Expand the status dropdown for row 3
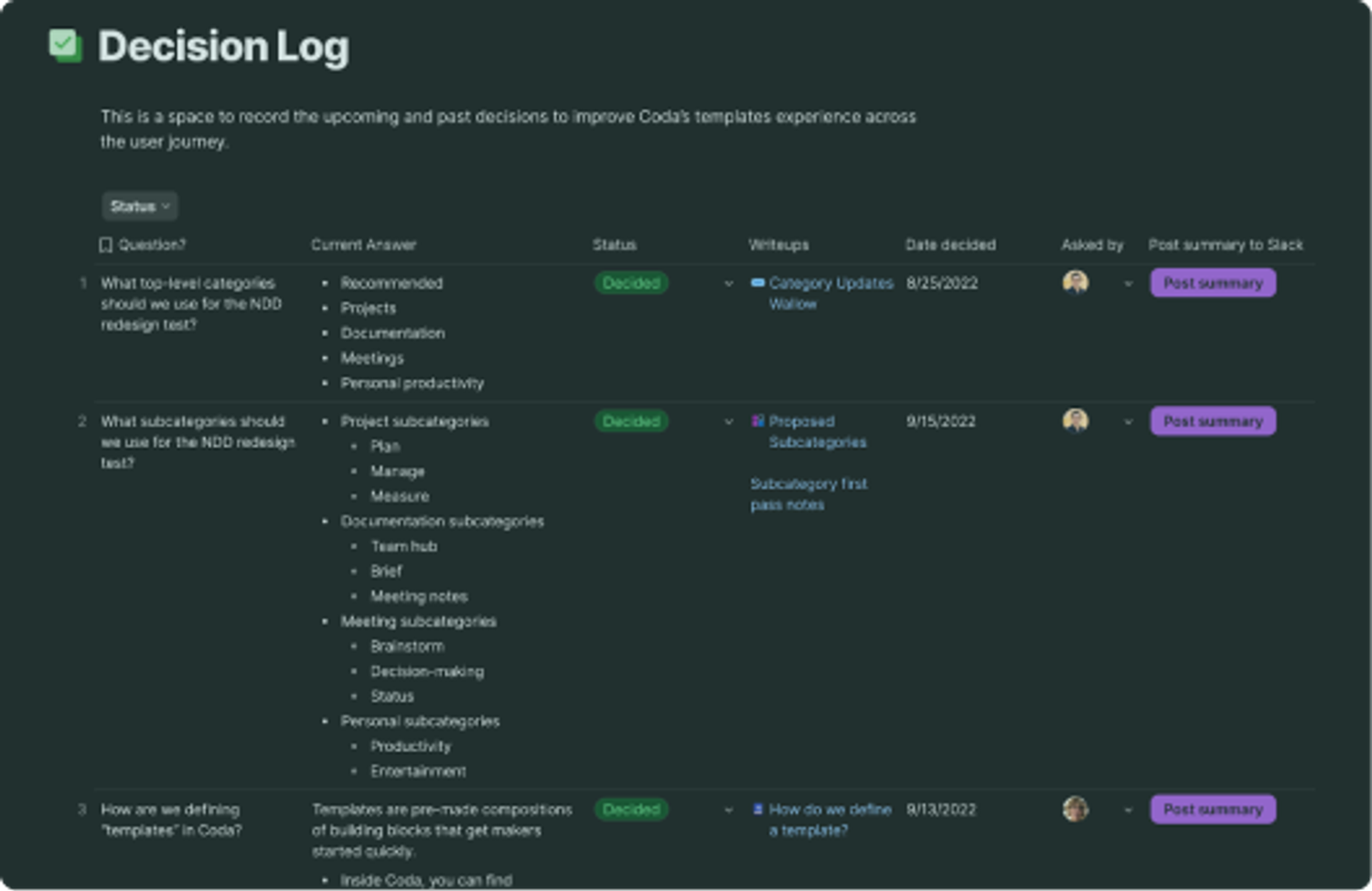The width and height of the screenshot is (1372, 891). (x=727, y=810)
